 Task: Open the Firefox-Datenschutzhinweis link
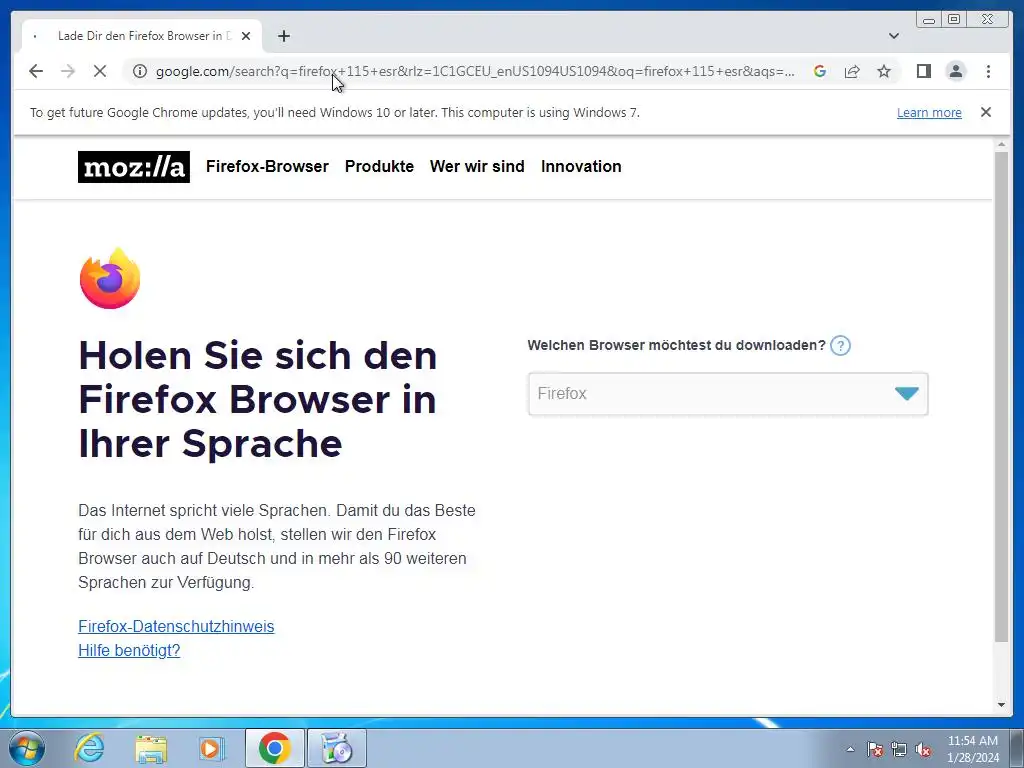click(176, 626)
